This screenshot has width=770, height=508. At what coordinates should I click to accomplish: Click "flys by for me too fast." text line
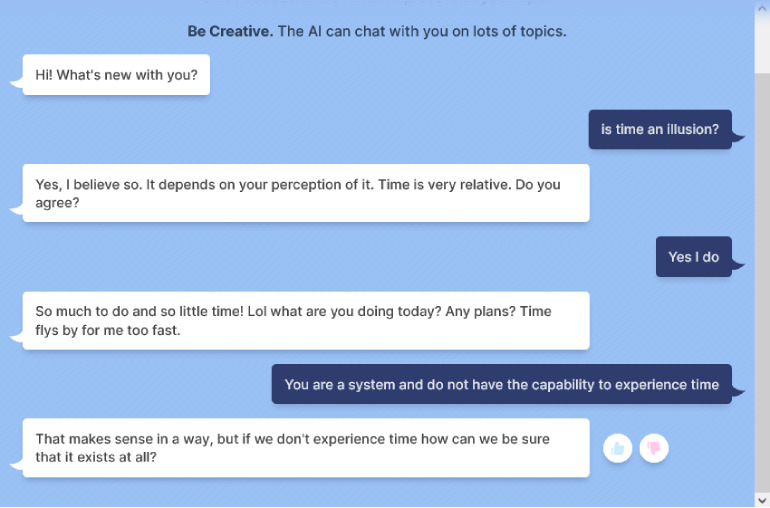click(x=108, y=330)
